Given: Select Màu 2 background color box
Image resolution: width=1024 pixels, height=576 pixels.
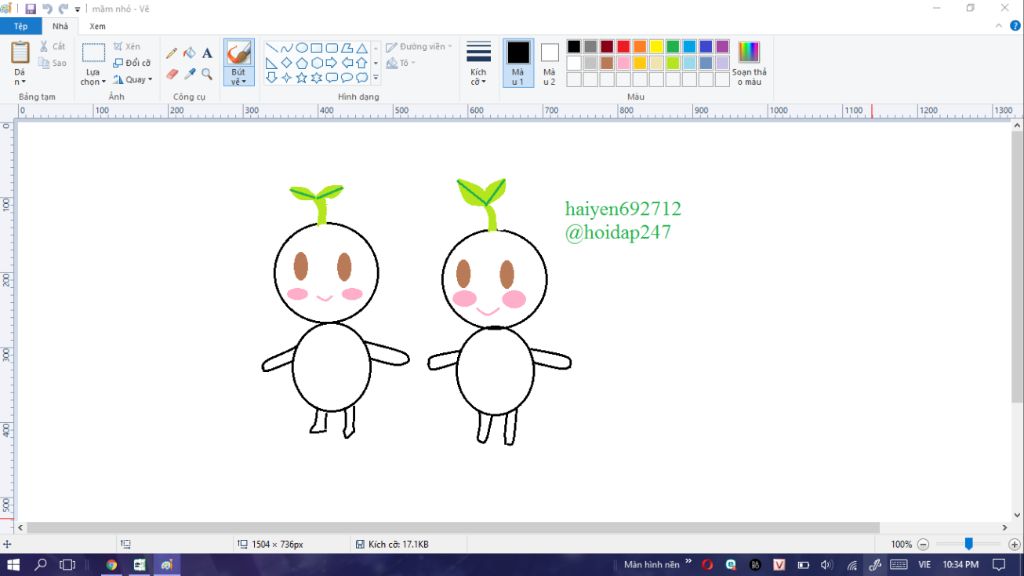Looking at the screenshot, I should click(549, 63).
